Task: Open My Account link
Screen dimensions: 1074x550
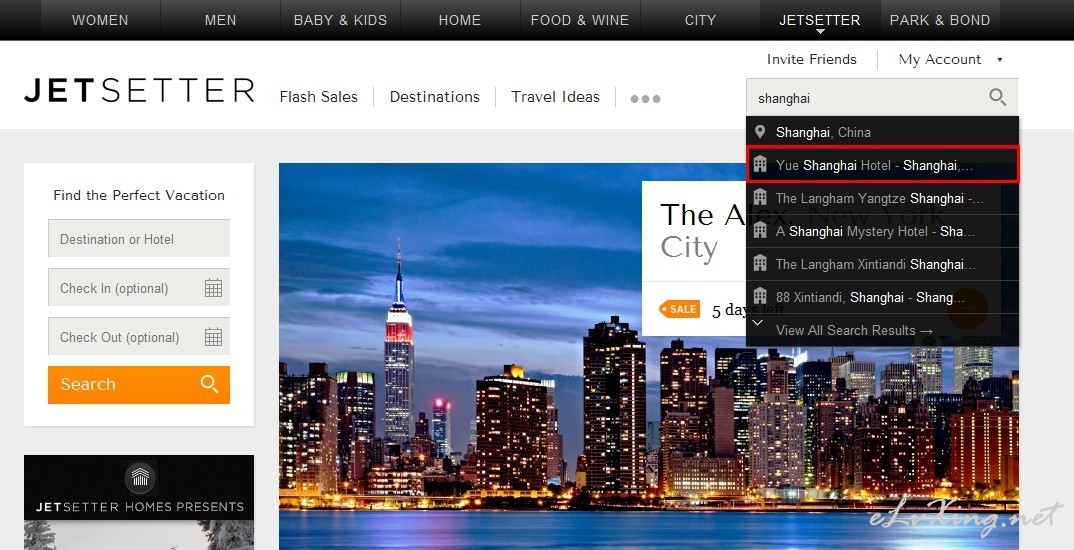Action: (x=940, y=60)
